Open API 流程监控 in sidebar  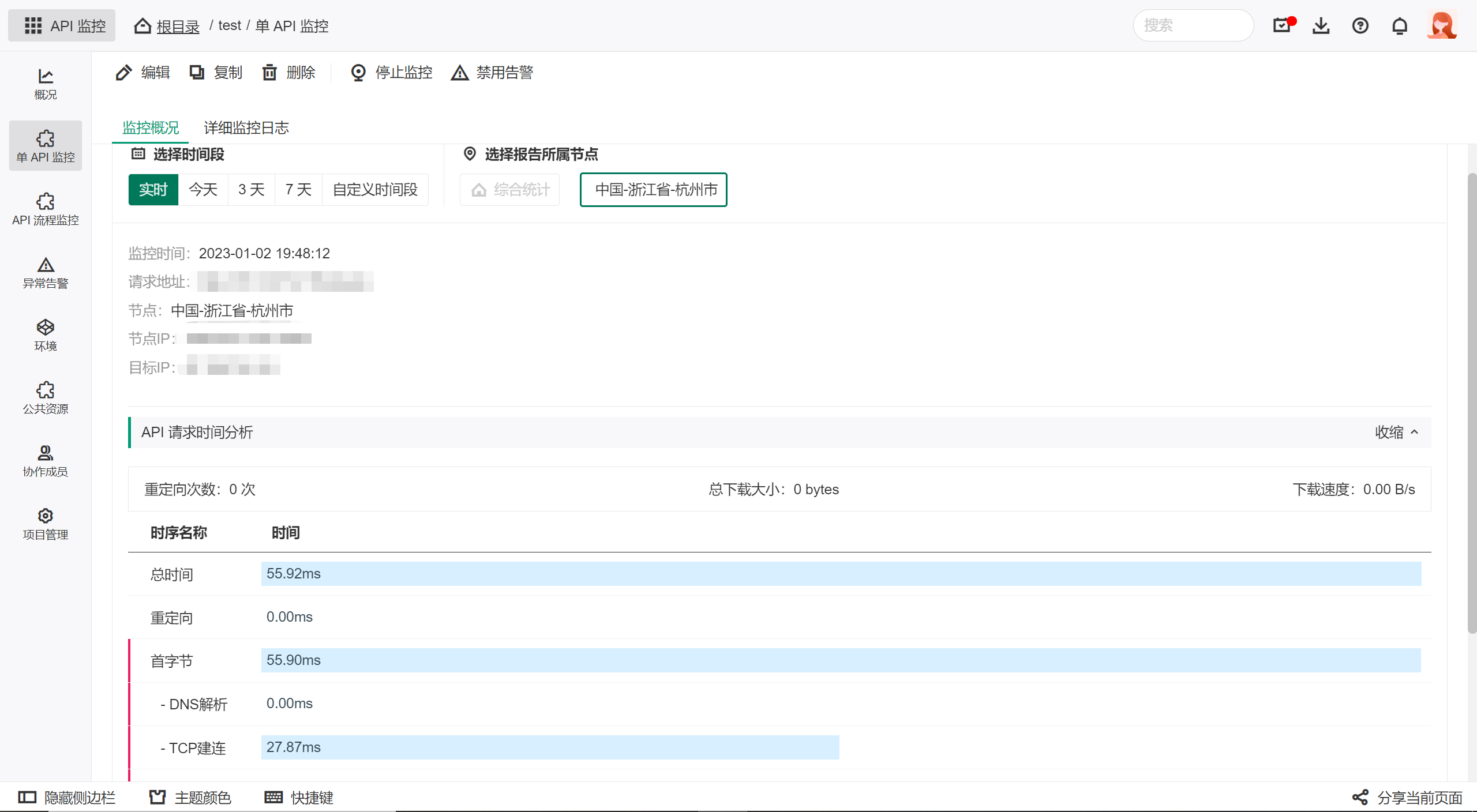click(45, 209)
